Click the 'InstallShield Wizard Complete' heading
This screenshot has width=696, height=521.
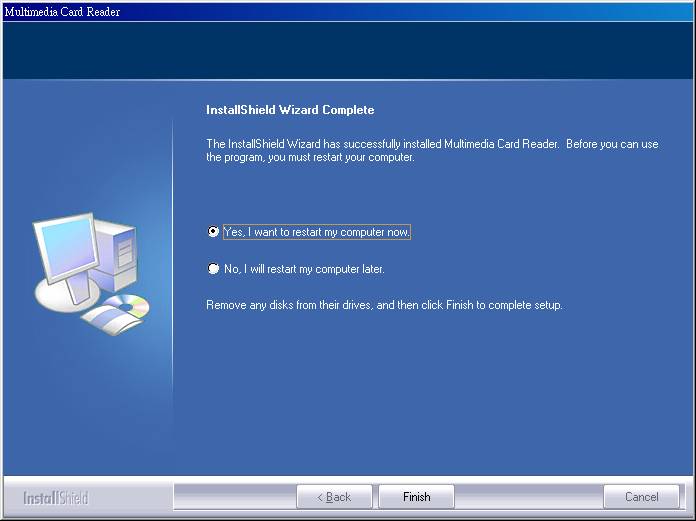289,110
